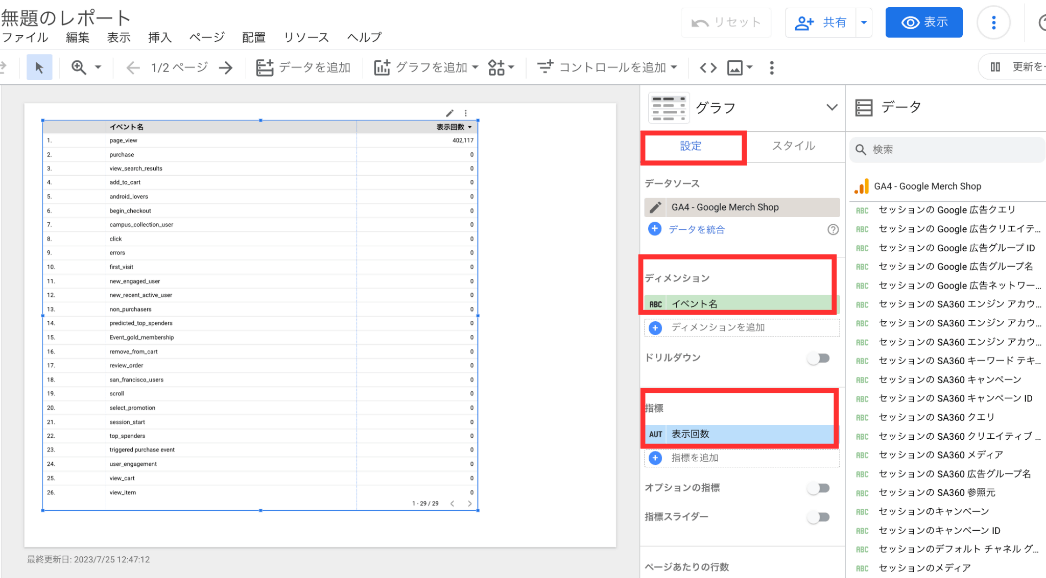The image size is (1046, 578).
Task: Select the GA4 - Google Merch Shop data source field
Action: point(742,207)
